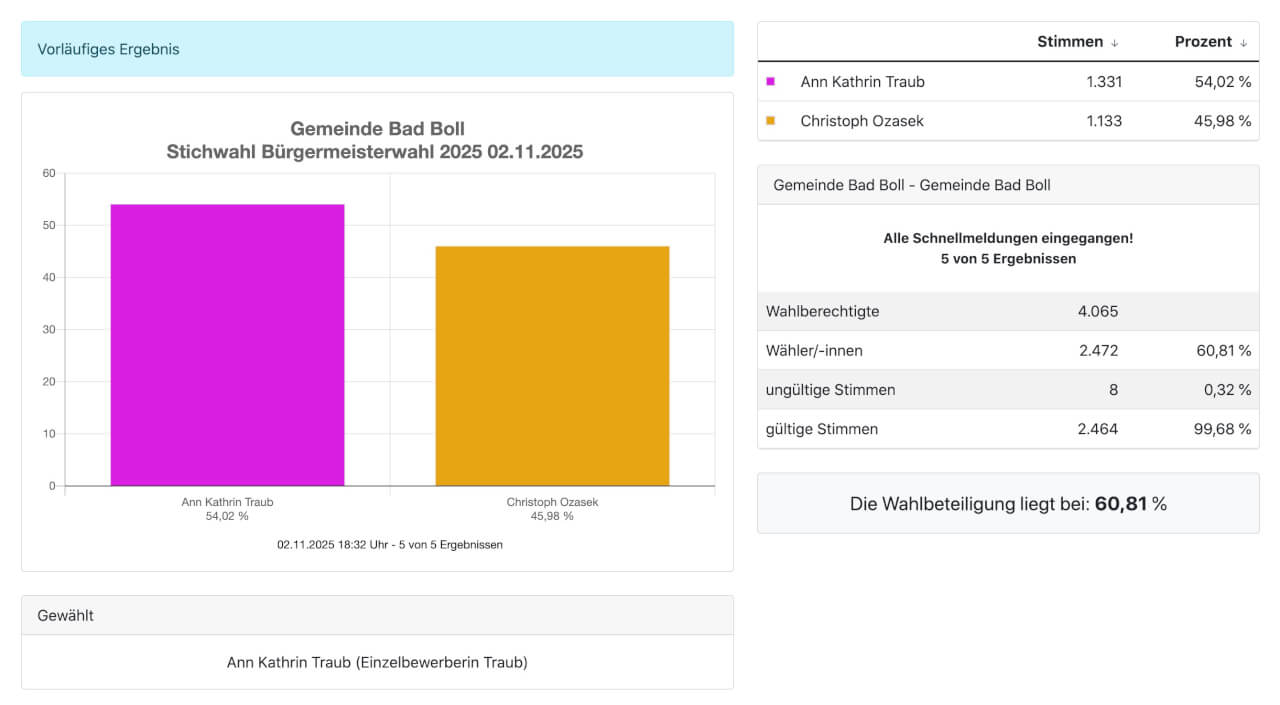Click the Gewählt panel header
This screenshot has width=1280, height=705.
coord(377,616)
